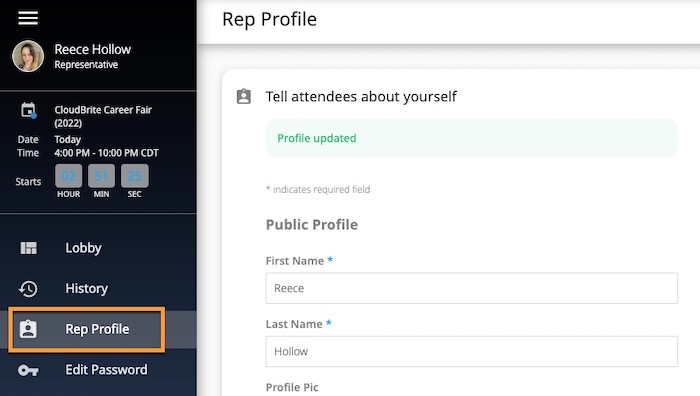Click the countdown hour box

[69, 176]
